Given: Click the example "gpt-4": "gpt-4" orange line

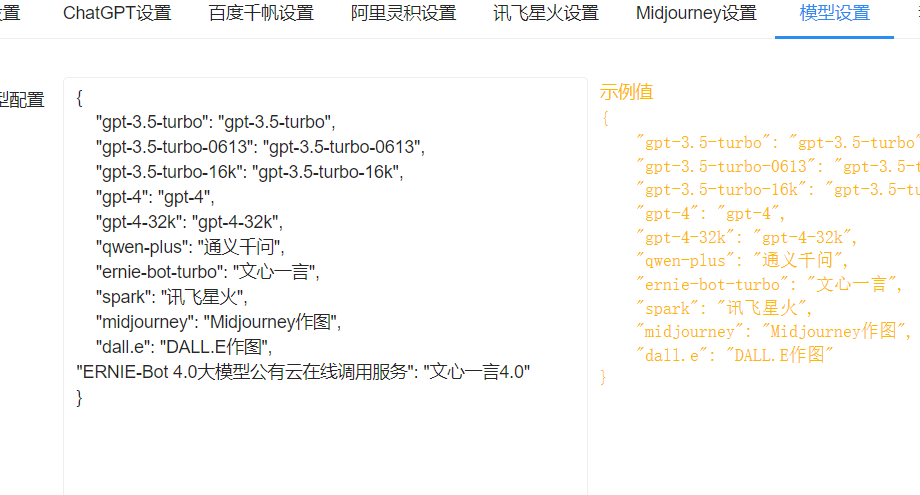Looking at the screenshot, I should coord(711,214).
